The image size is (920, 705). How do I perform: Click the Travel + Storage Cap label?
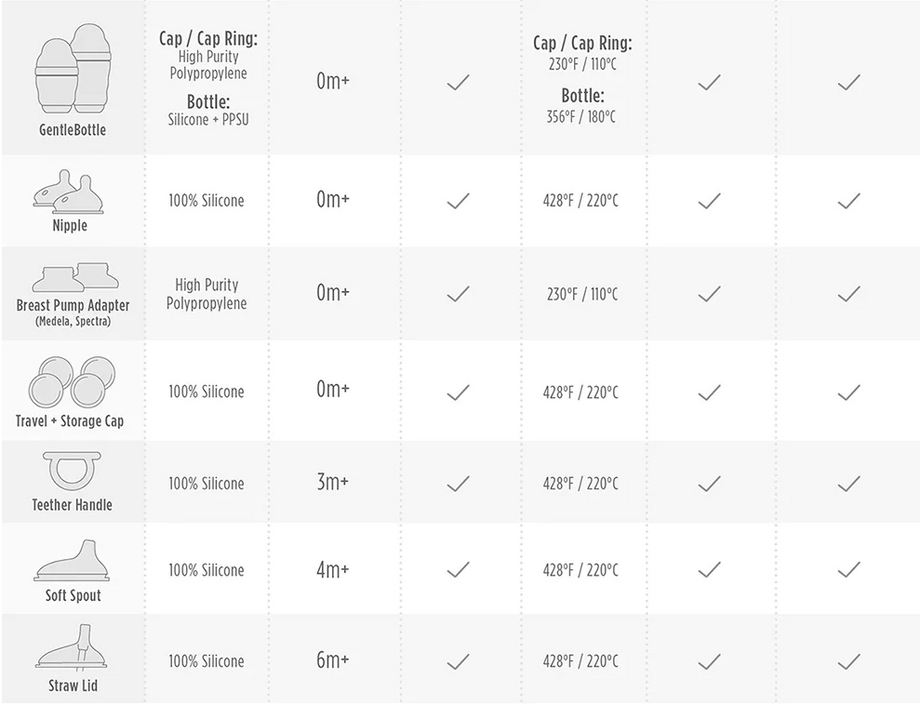click(x=70, y=421)
